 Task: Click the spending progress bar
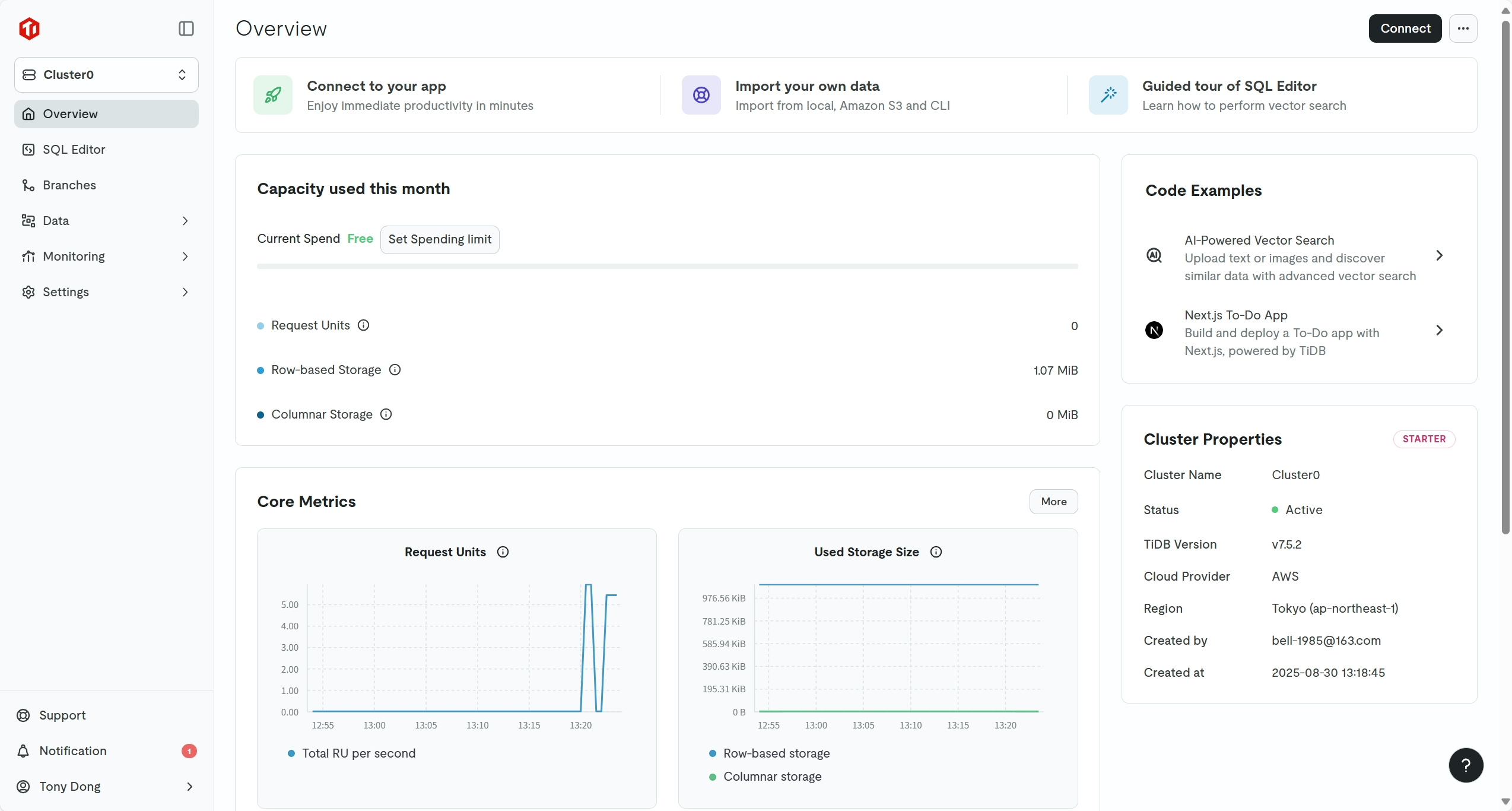pos(667,267)
